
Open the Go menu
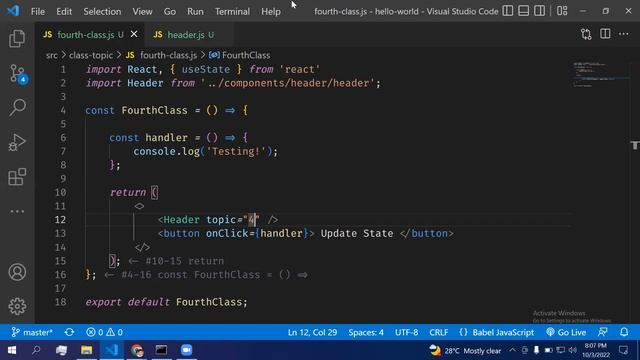pyautogui.click(x=169, y=11)
